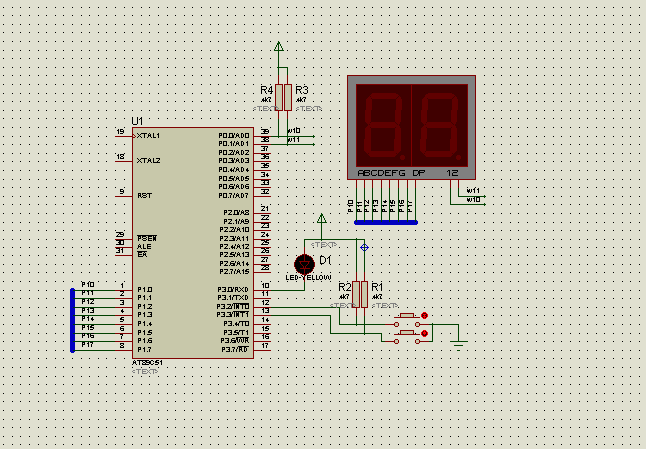Screen dimensions: 646x449
Task: Click the R1 reference label
Action: pos(377,287)
